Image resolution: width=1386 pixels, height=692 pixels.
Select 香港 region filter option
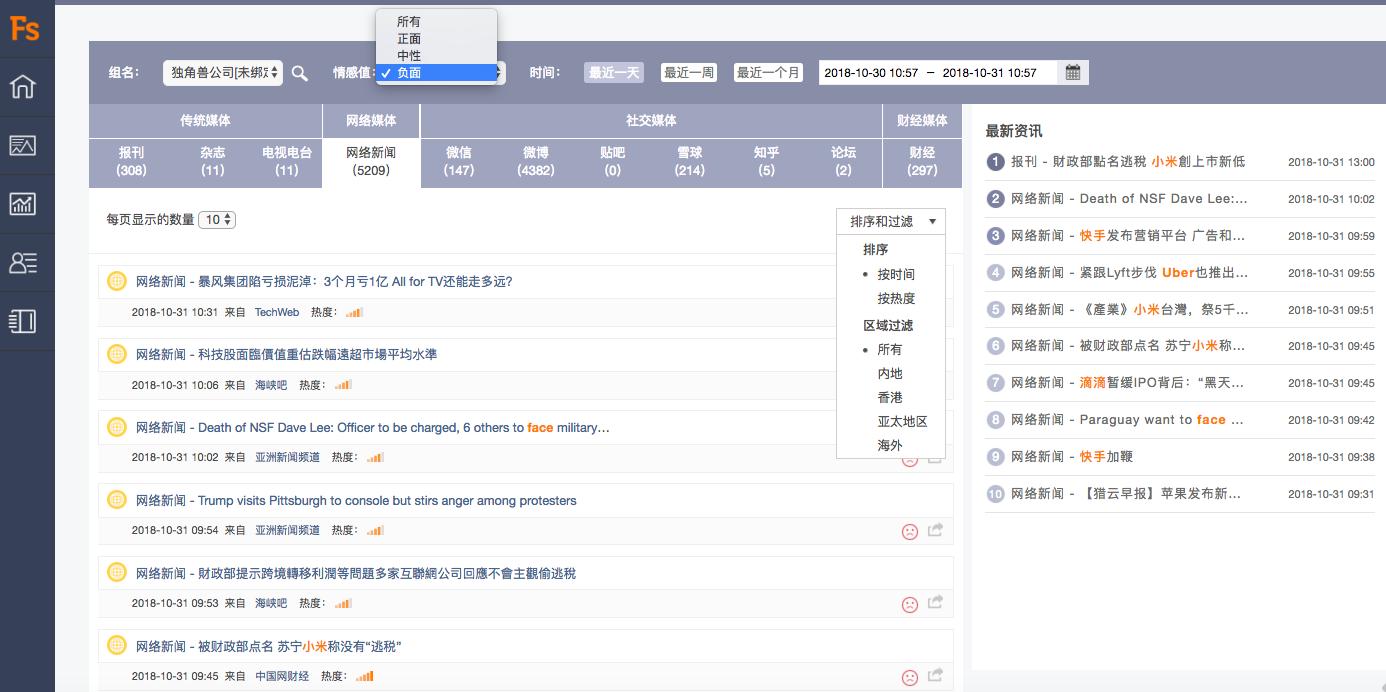point(890,397)
